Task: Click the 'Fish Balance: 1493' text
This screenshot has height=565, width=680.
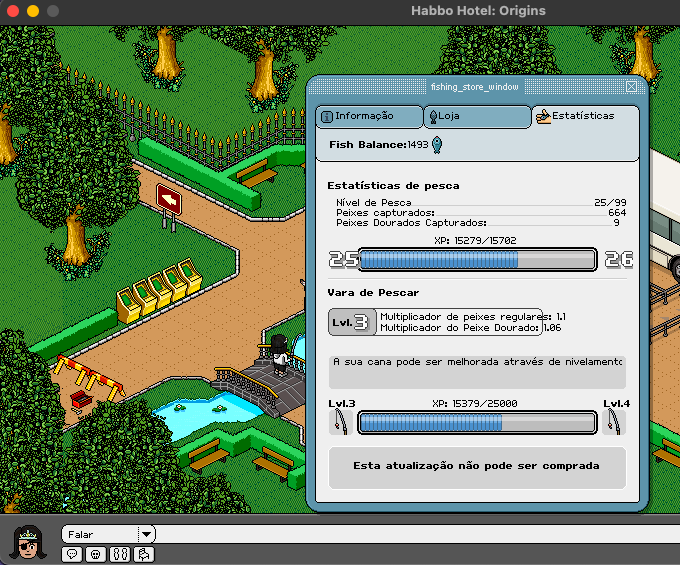Action: 379,144
